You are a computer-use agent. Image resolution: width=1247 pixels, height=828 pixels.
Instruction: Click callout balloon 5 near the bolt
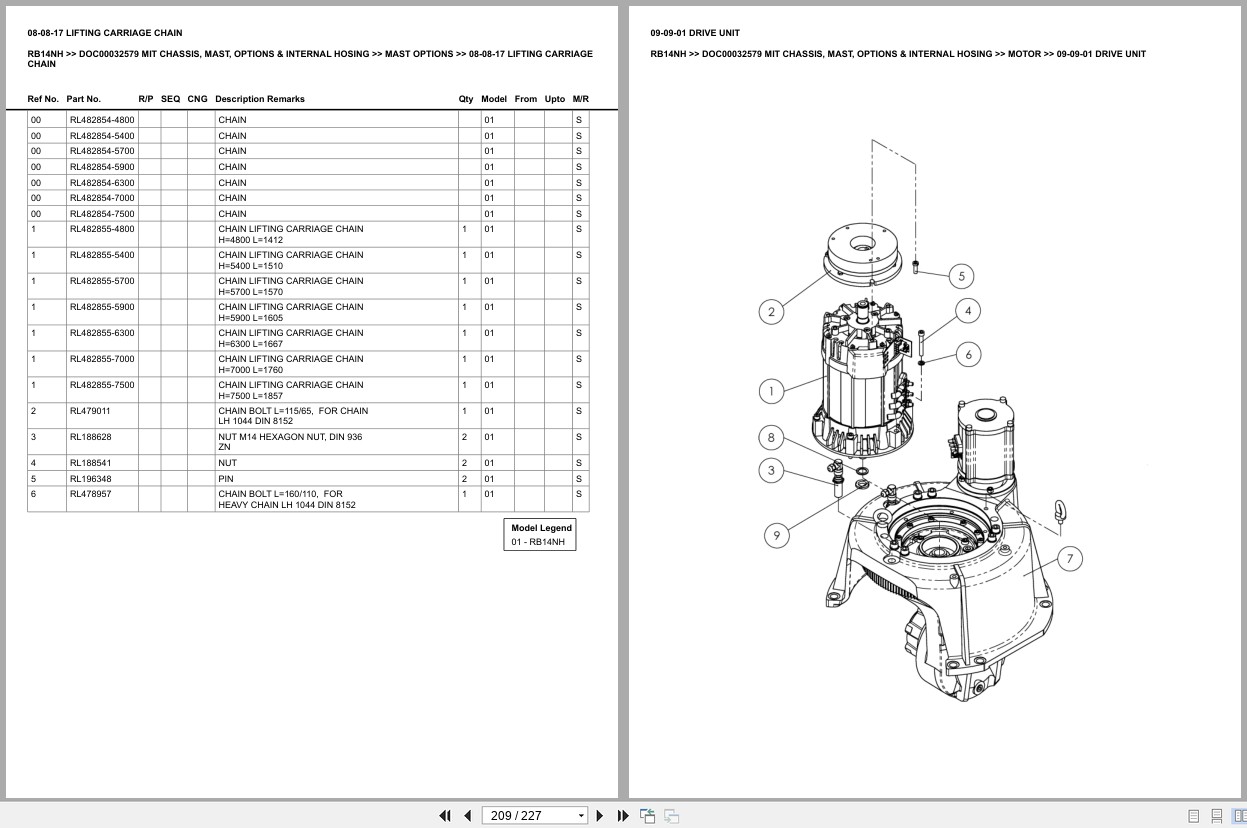click(x=961, y=276)
